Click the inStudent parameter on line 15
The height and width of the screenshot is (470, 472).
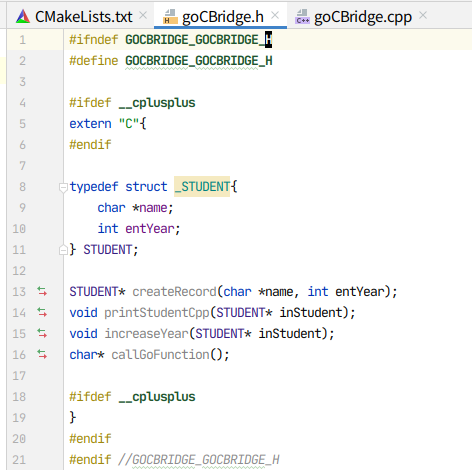tap(290, 334)
